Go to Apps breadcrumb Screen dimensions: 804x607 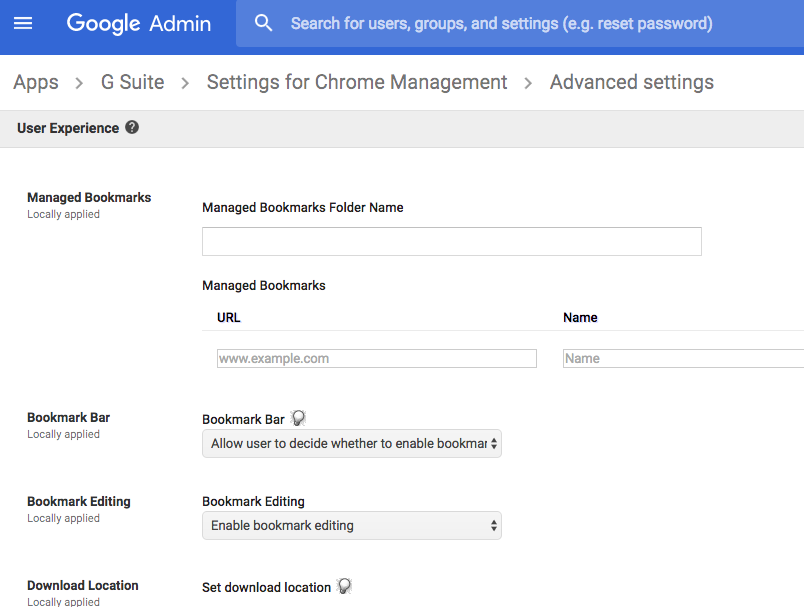pos(36,82)
